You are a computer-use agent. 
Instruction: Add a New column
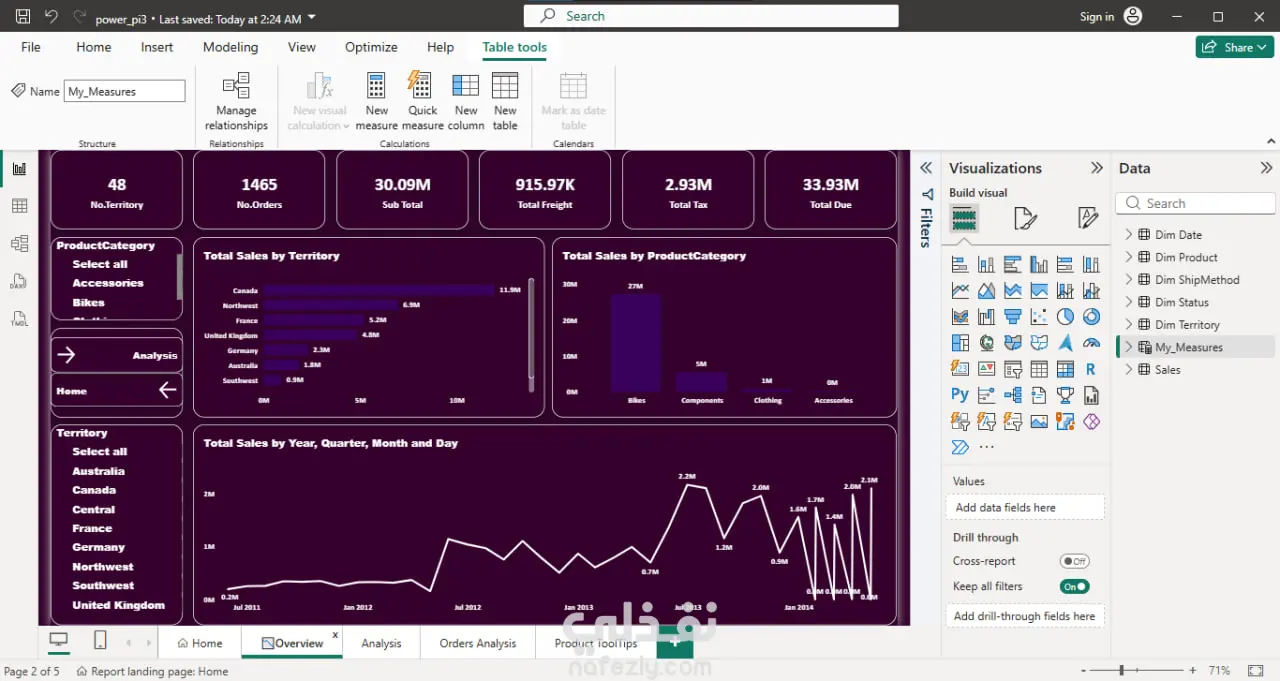(x=466, y=102)
